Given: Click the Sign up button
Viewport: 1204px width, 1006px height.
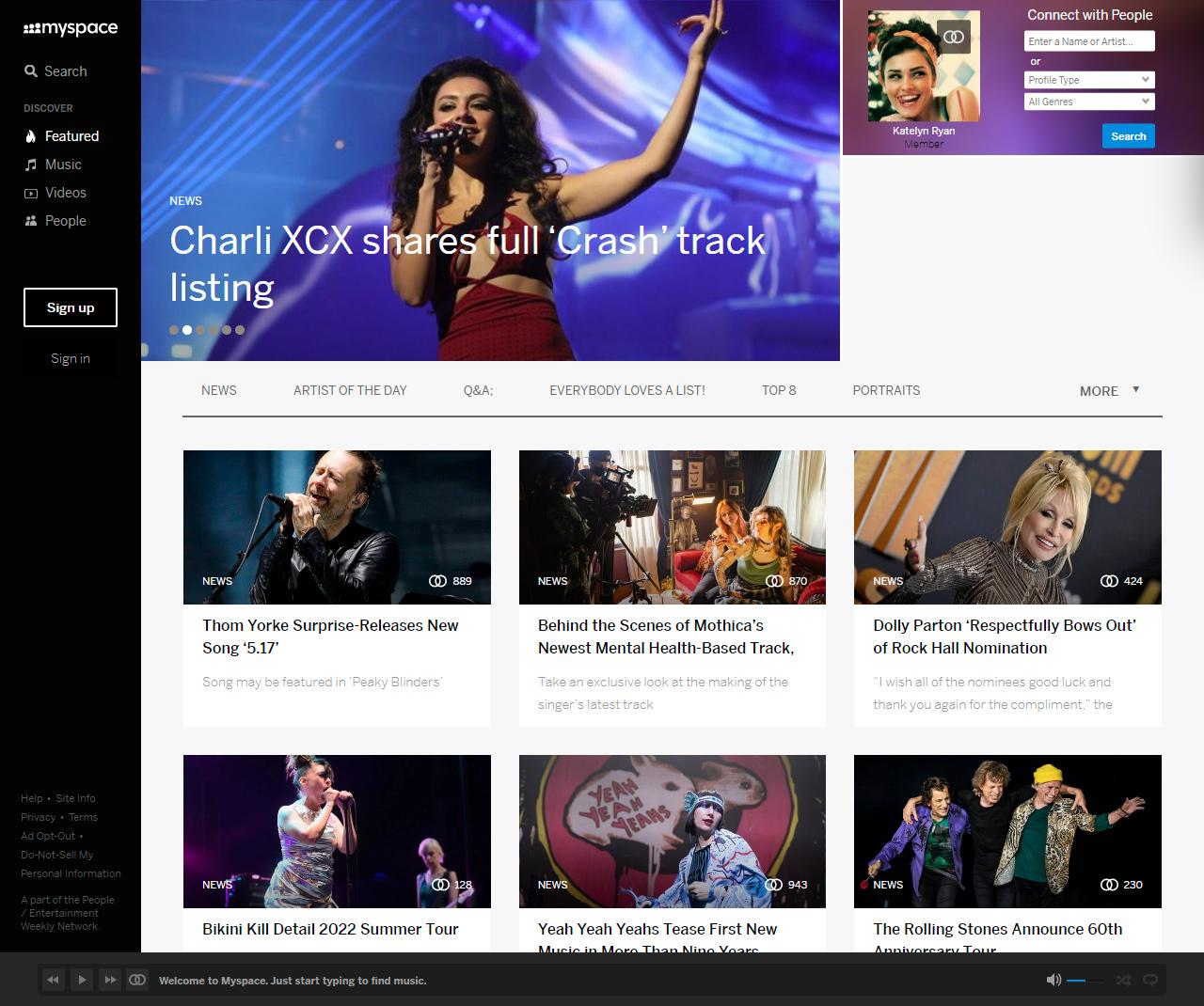Looking at the screenshot, I should (x=71, y=307).
